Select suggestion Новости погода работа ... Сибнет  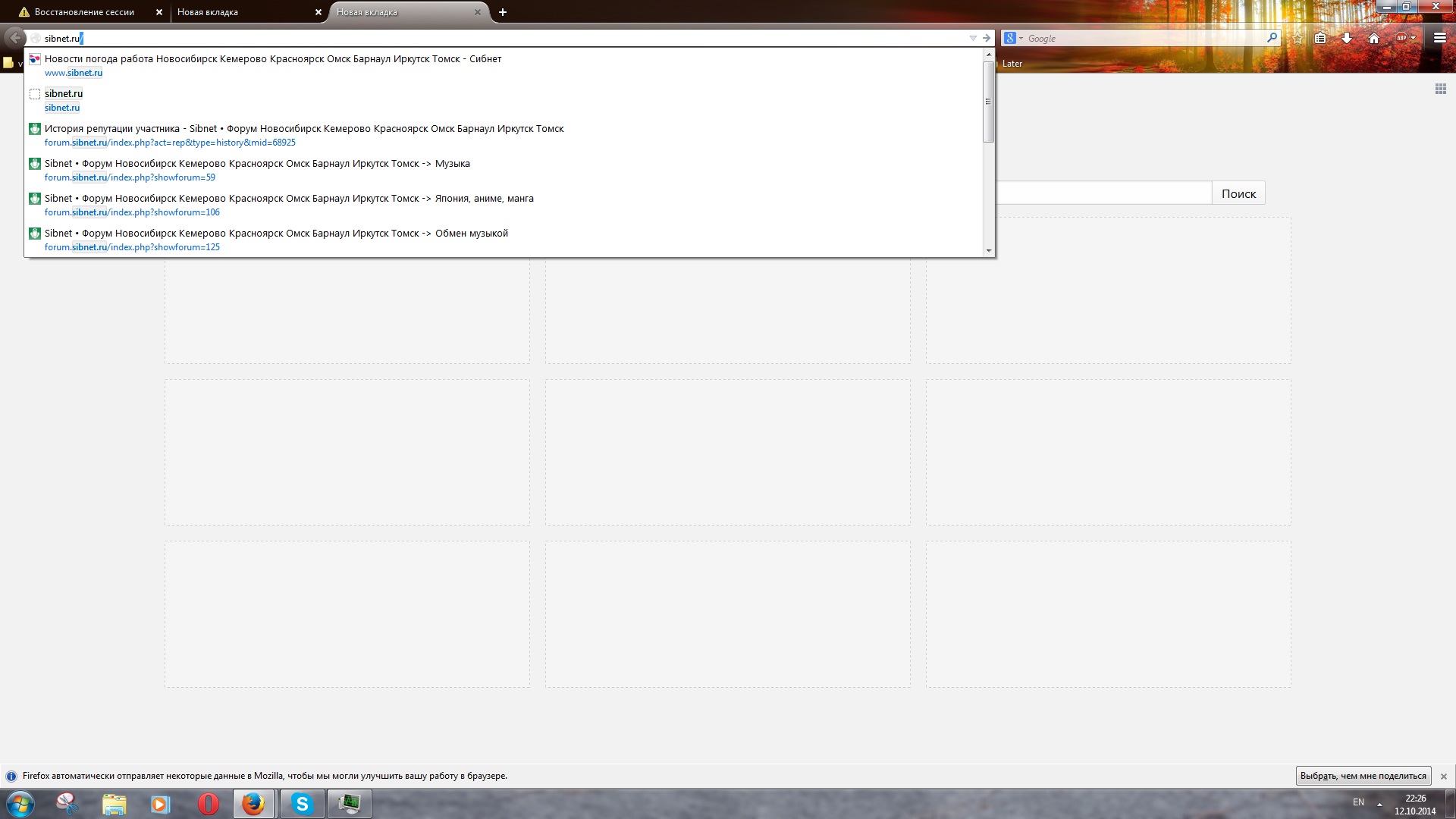point(504,65)
